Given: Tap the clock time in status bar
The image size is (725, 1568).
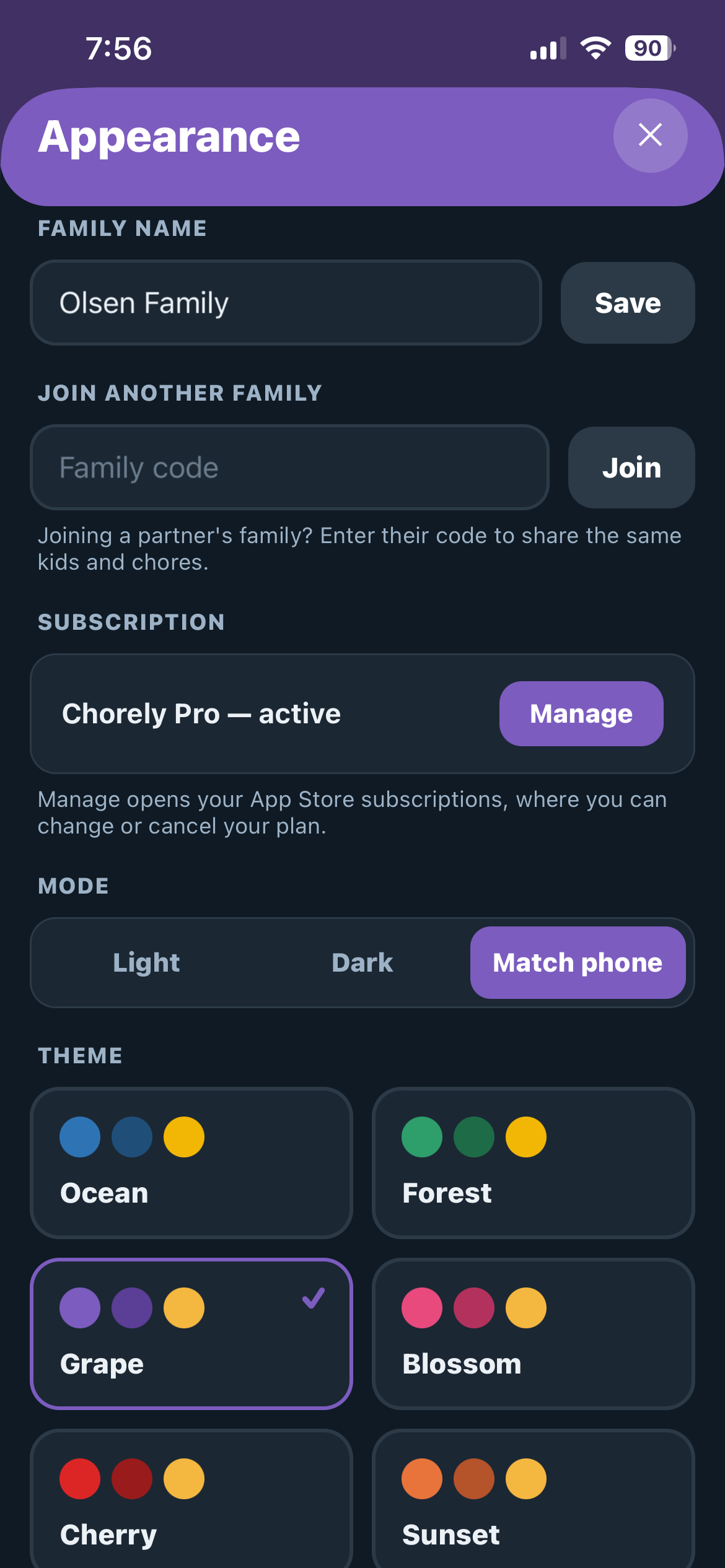Looking at the screenshot, I should (118, 48).
